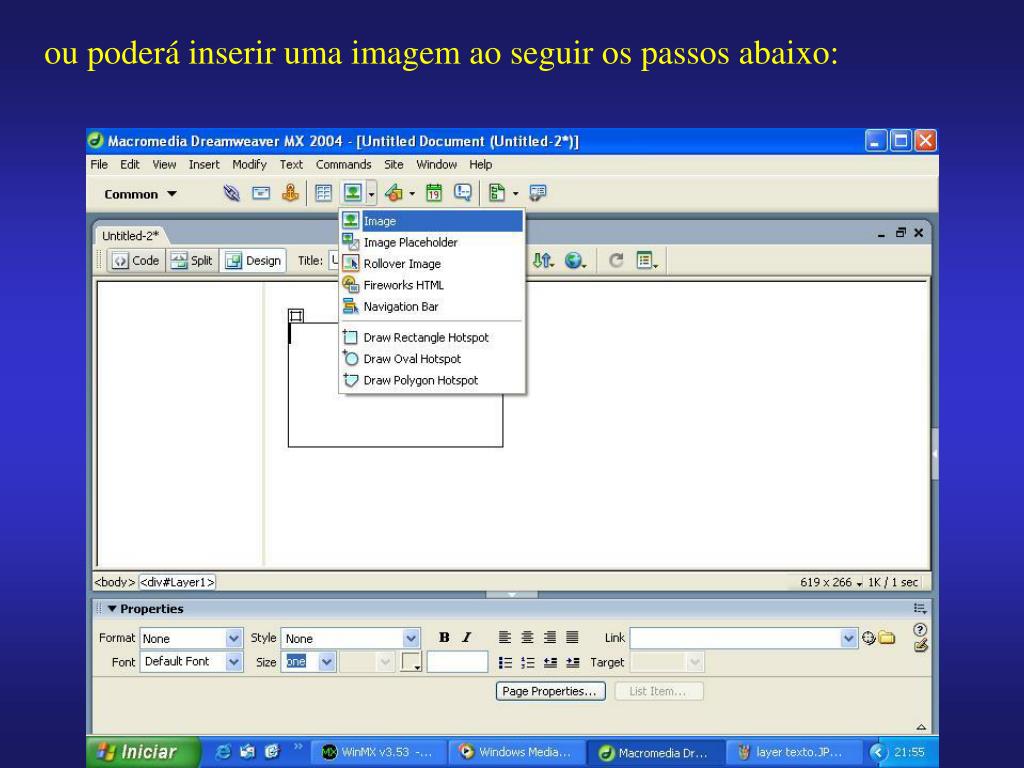Switch to Design view

[253, 261]
